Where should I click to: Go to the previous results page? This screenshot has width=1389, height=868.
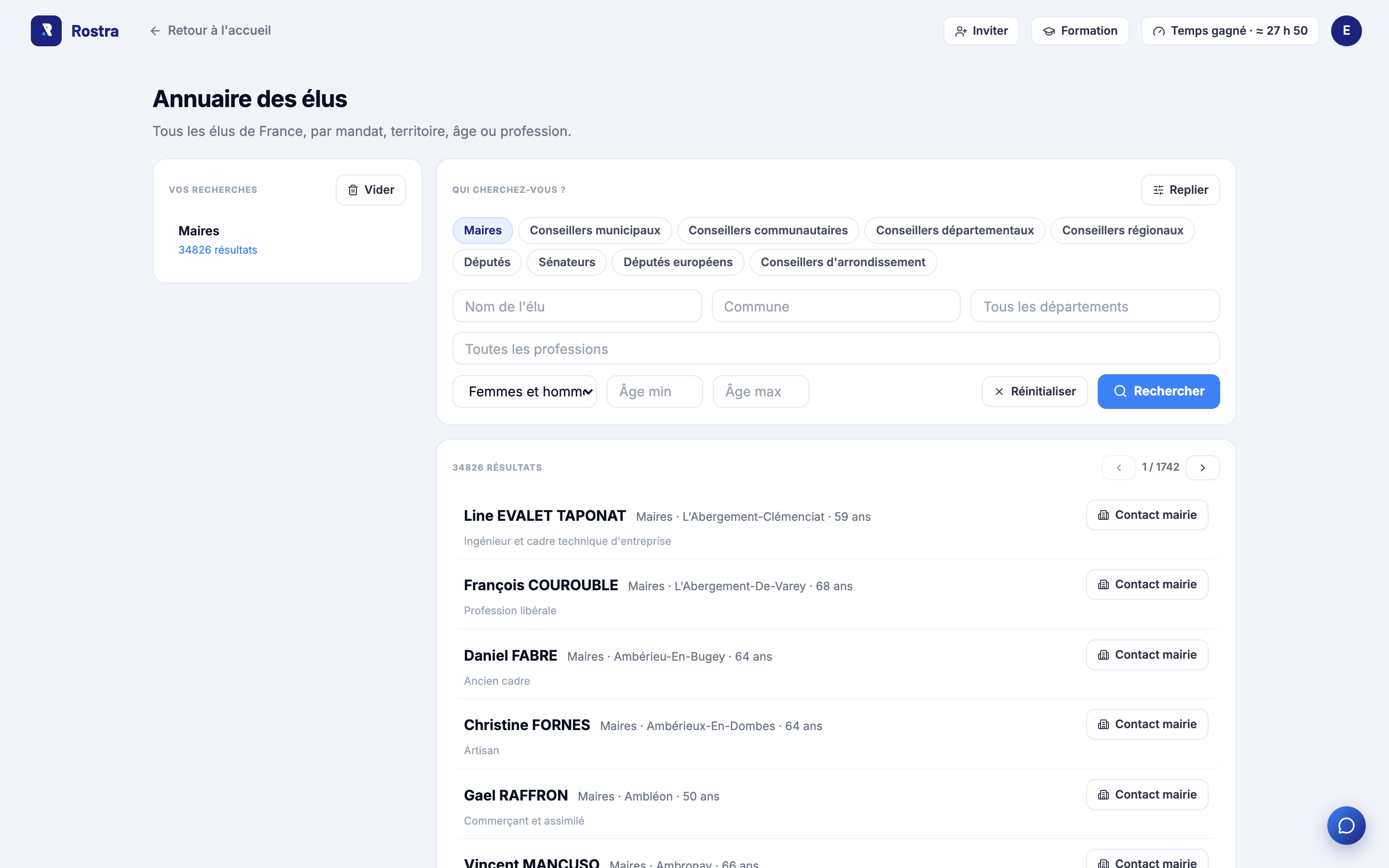[x=1118, y=467]
